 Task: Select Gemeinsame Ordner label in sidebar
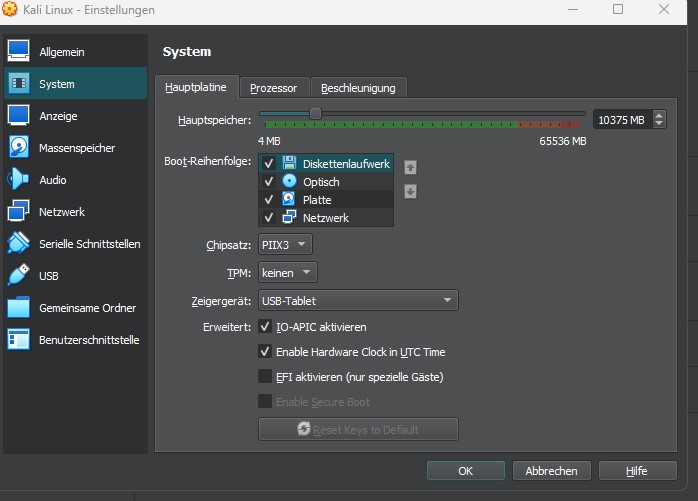[x=88, y=308]
